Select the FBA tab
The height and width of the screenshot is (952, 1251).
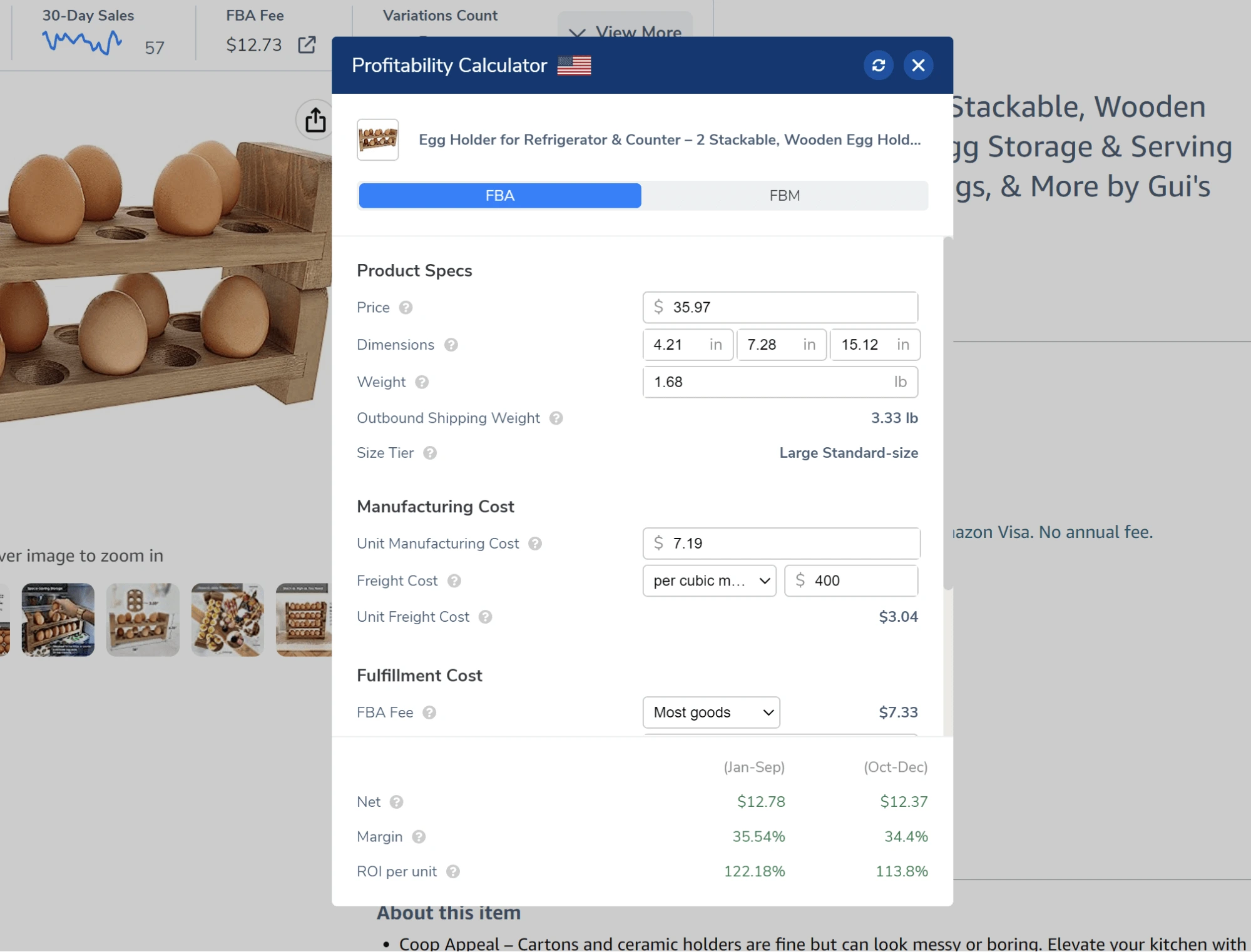[x=499, y=196]
